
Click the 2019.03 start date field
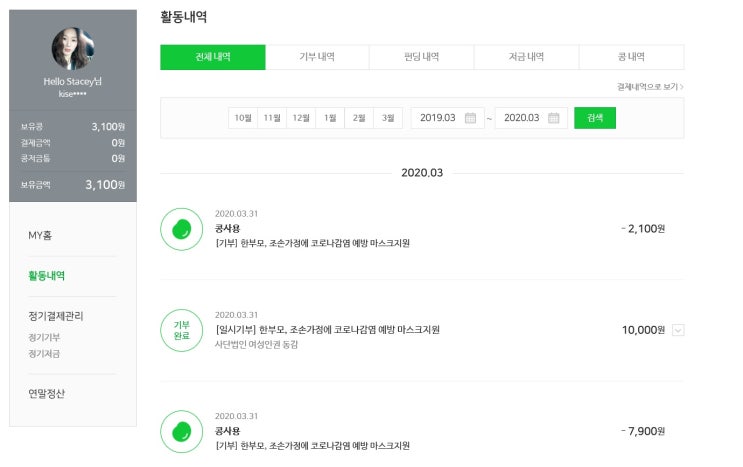tap(438, 118)
